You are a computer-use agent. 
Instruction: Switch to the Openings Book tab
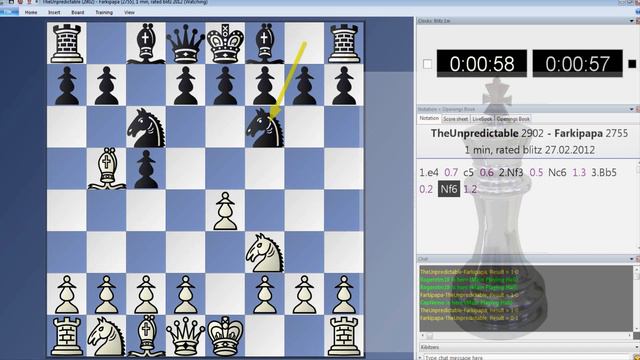pos(513,119)
